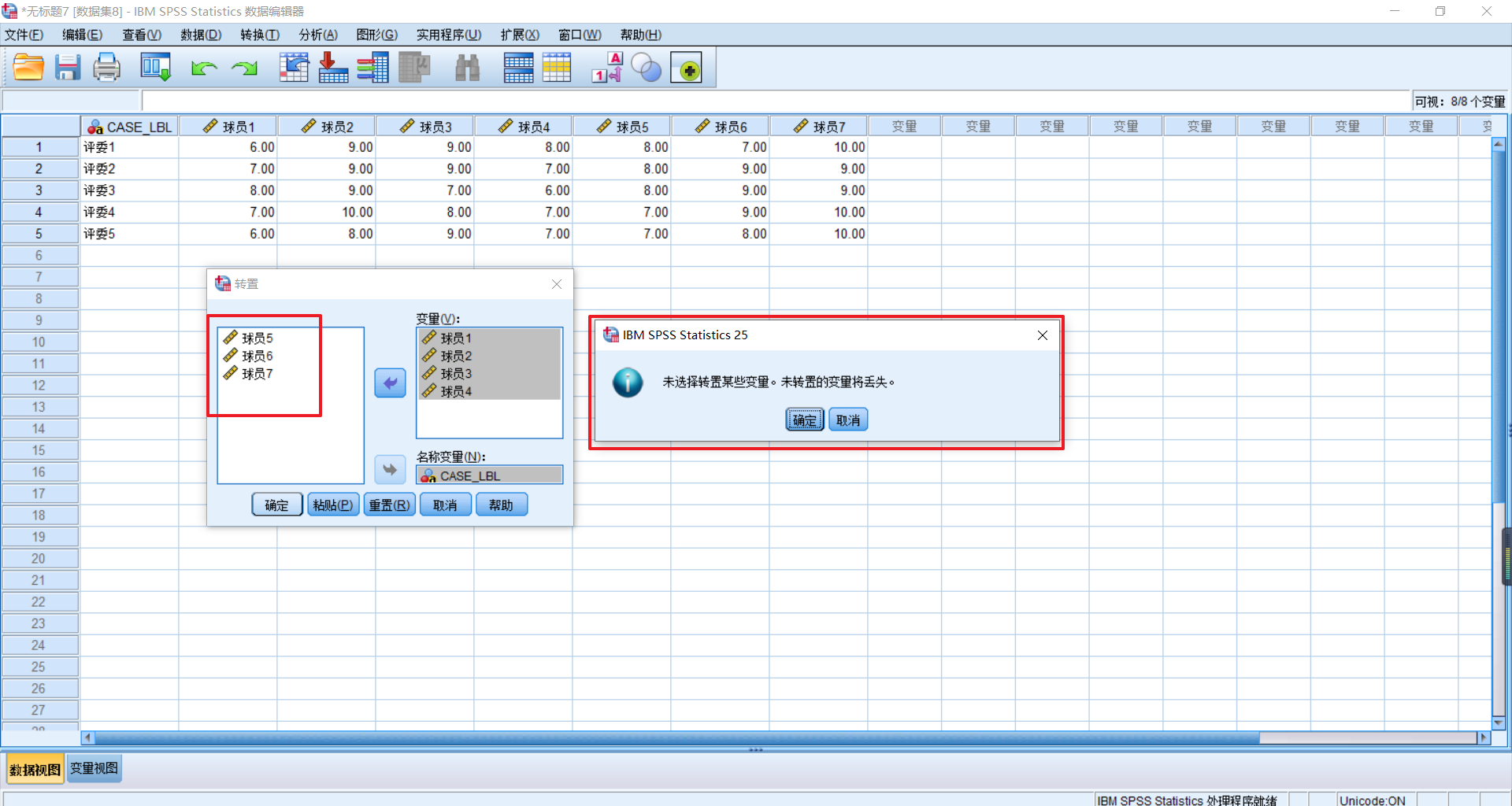1512x806 pixels.
Task: Open the 窗口(W) menu
Action: [580, 35]
